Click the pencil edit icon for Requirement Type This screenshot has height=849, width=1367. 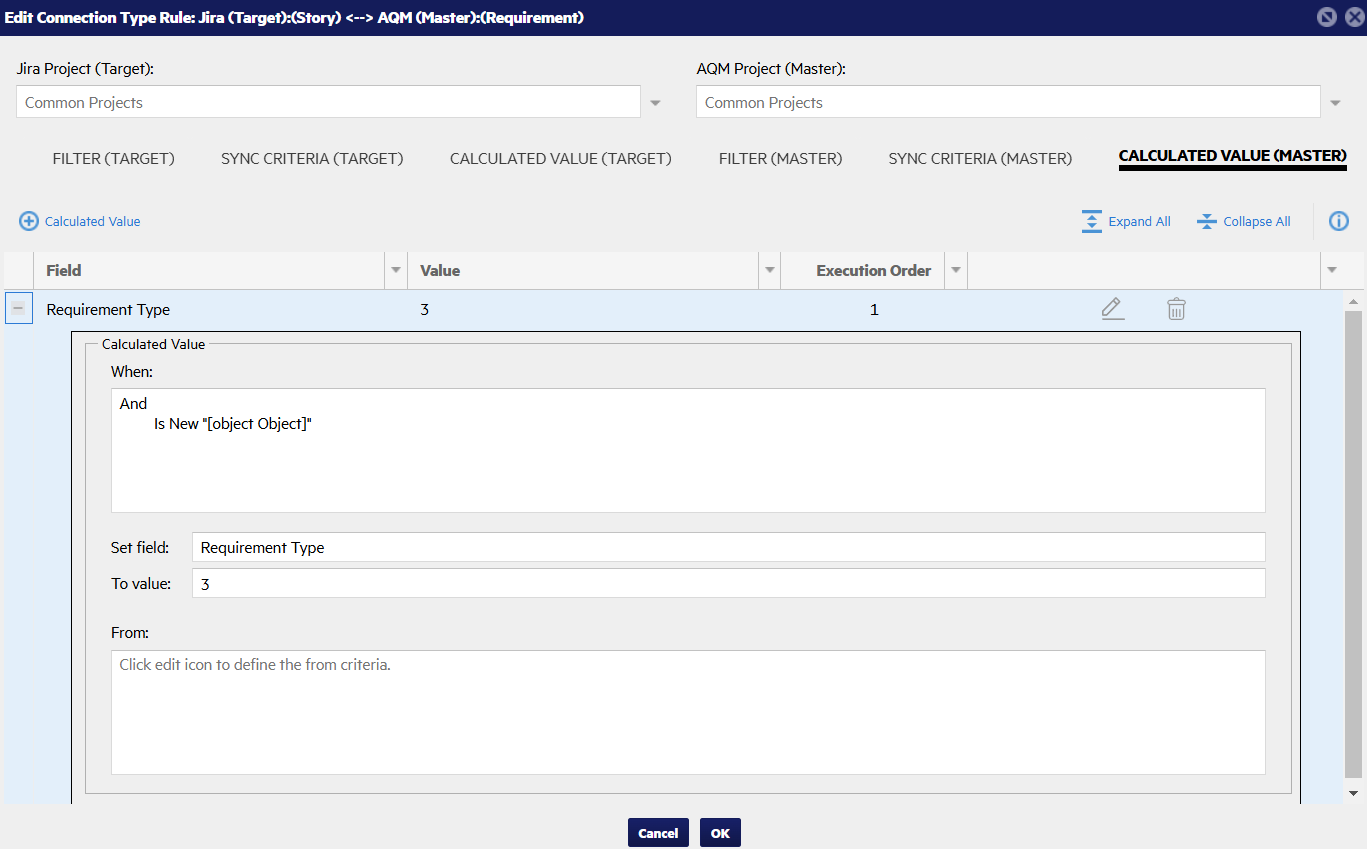1112,309
